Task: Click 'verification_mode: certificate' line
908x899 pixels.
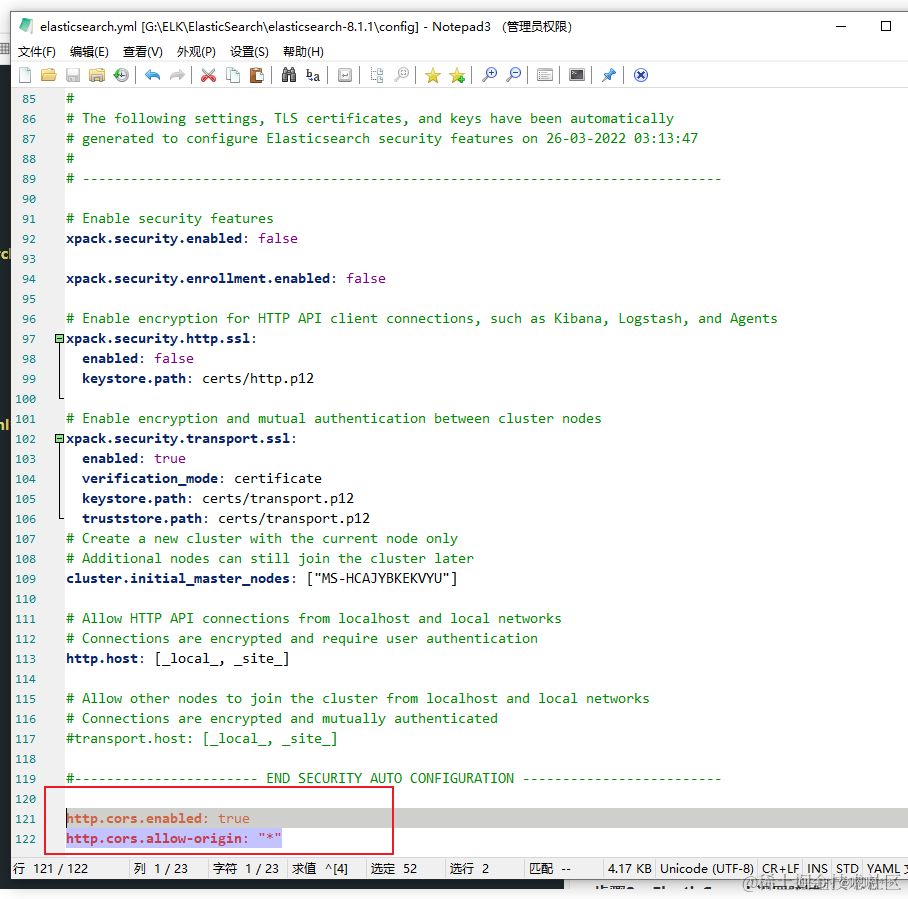Action: click(202, 478)
